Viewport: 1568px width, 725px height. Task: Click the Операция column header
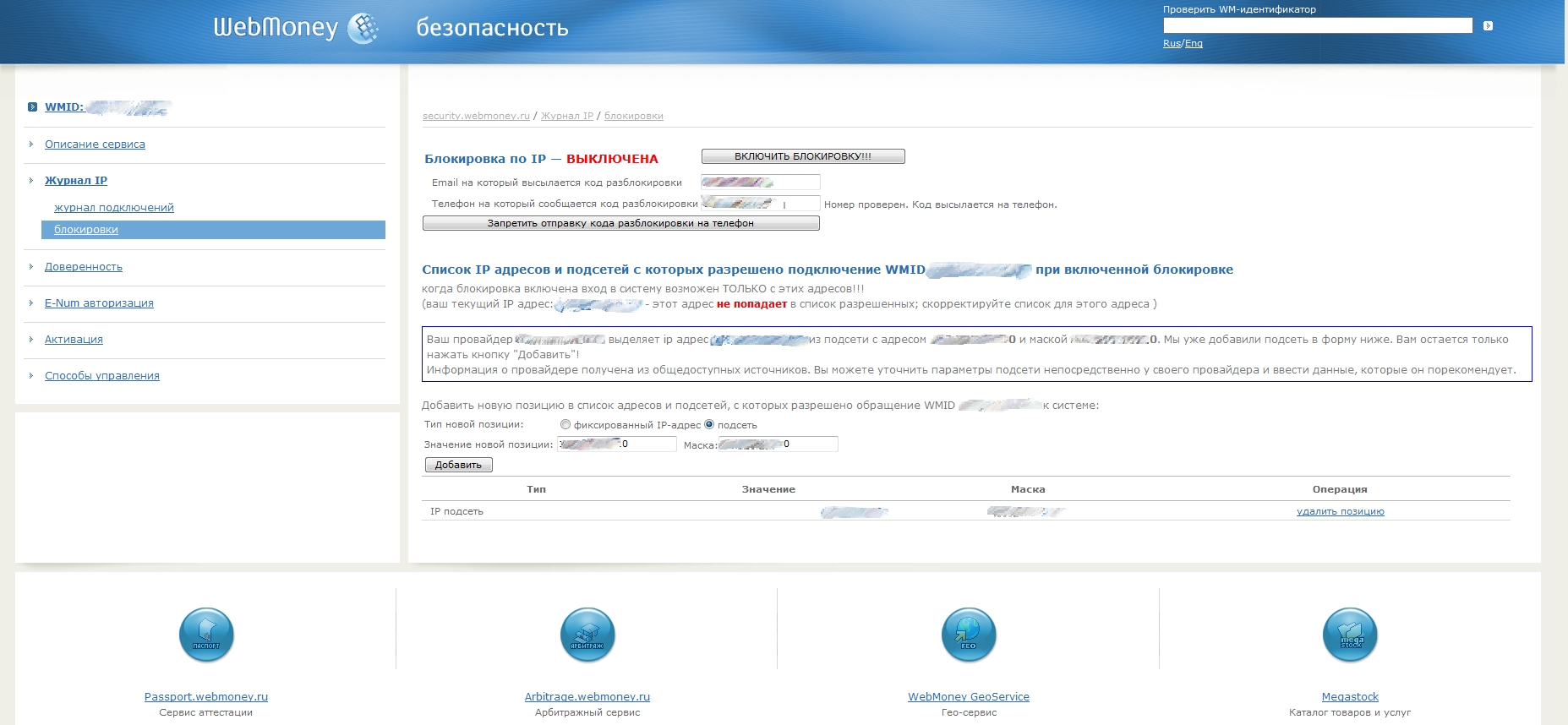[x=1340, y=489]
